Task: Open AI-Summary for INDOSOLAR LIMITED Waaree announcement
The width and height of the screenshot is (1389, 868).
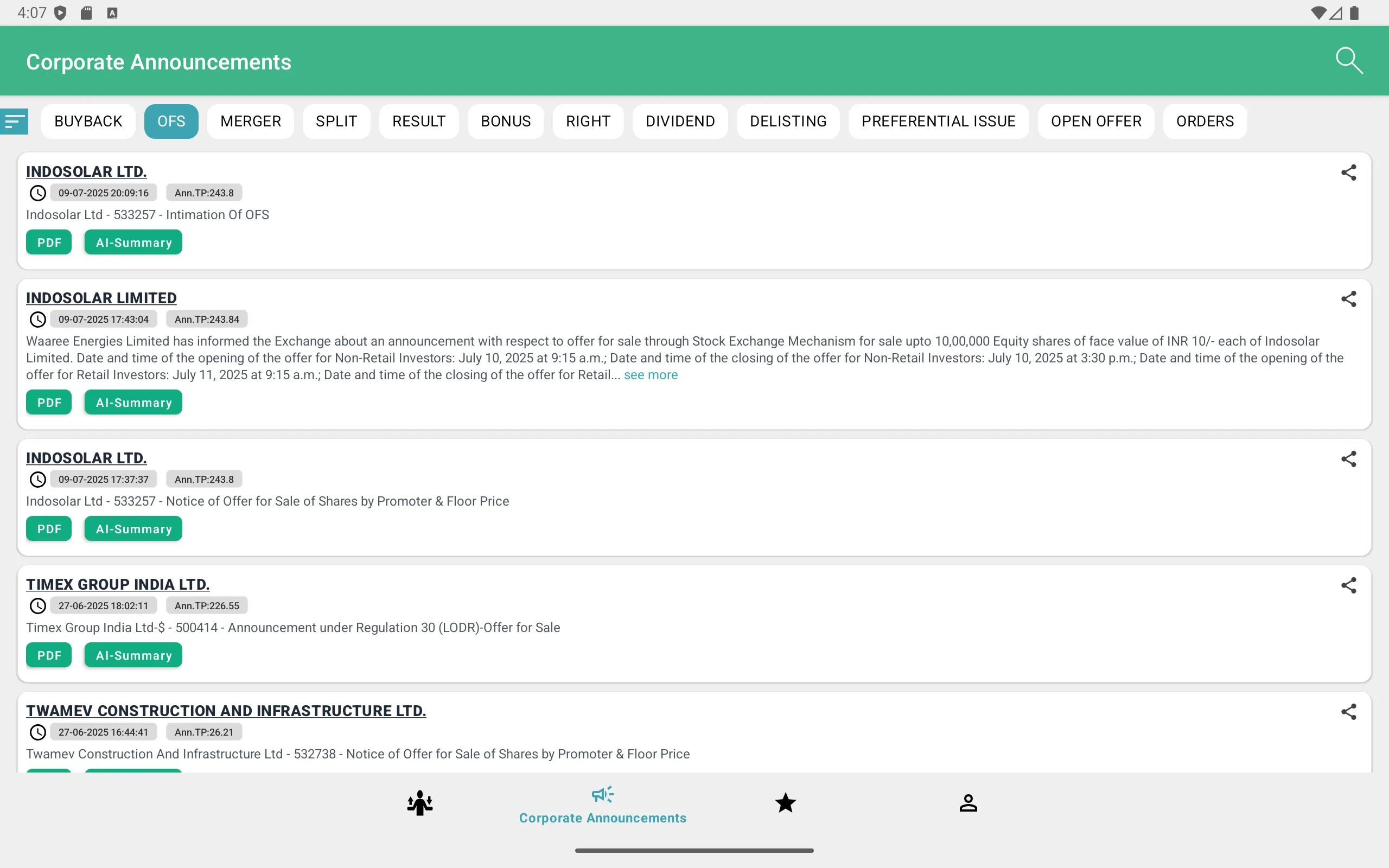Action: pos(133,403)
